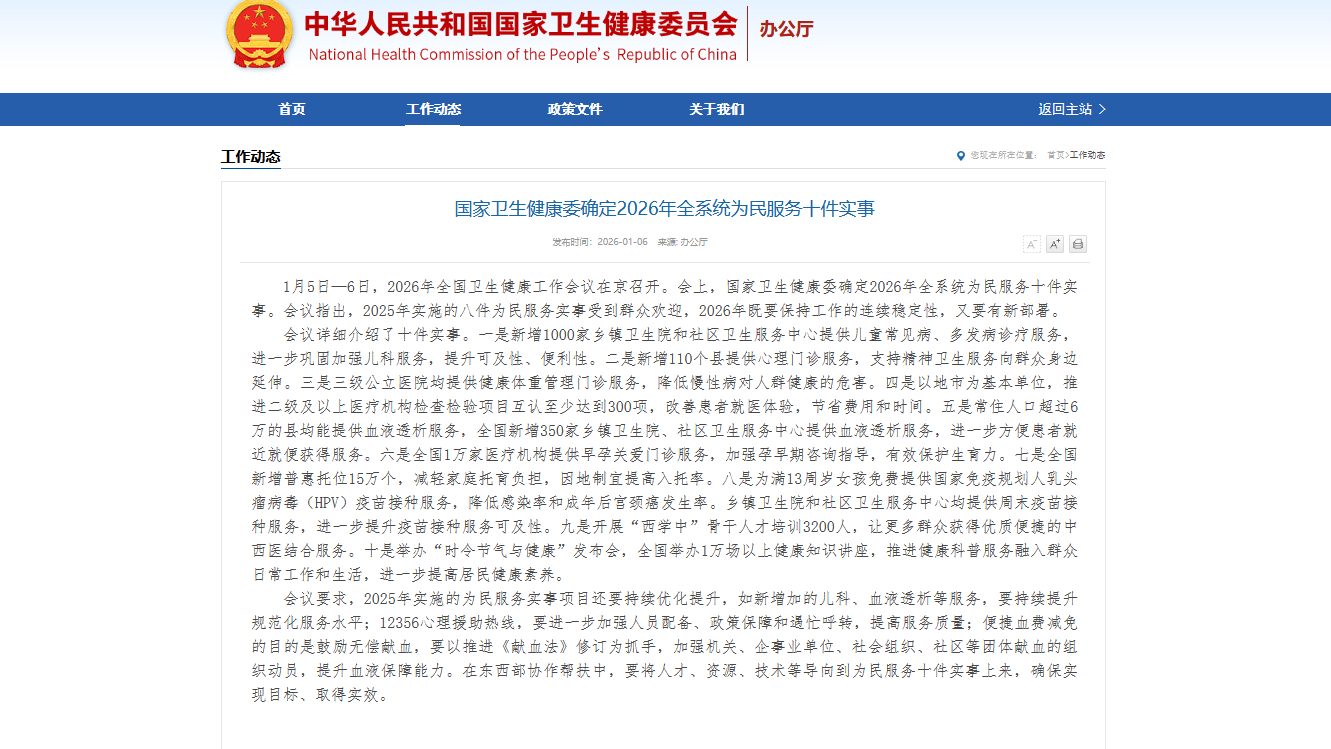Click the 工作动态 section heading
Image resolution: width=1331 pixels, height=749 pixels.
click(x=250, y=156)
